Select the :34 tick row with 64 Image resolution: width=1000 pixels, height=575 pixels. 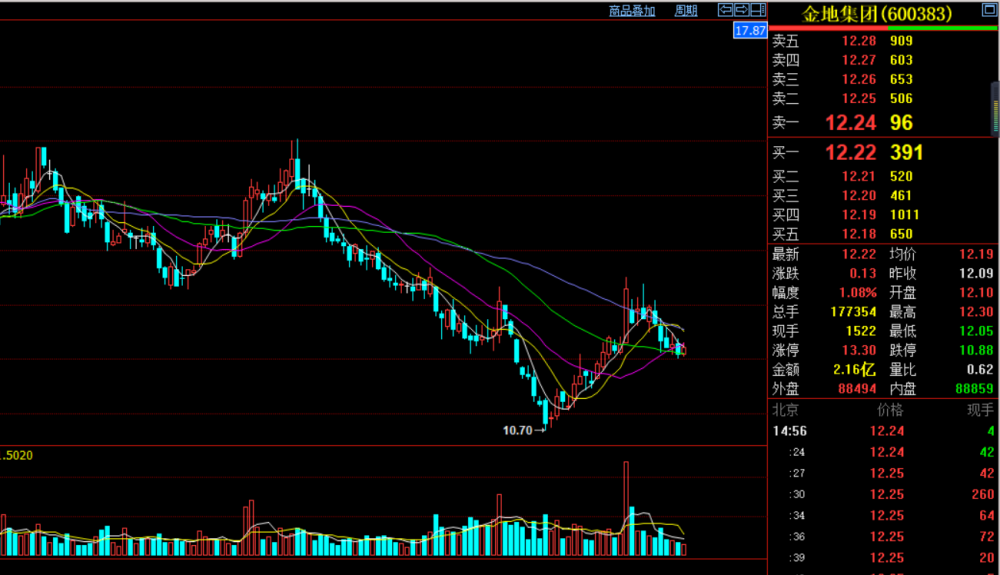pos(883,515)
